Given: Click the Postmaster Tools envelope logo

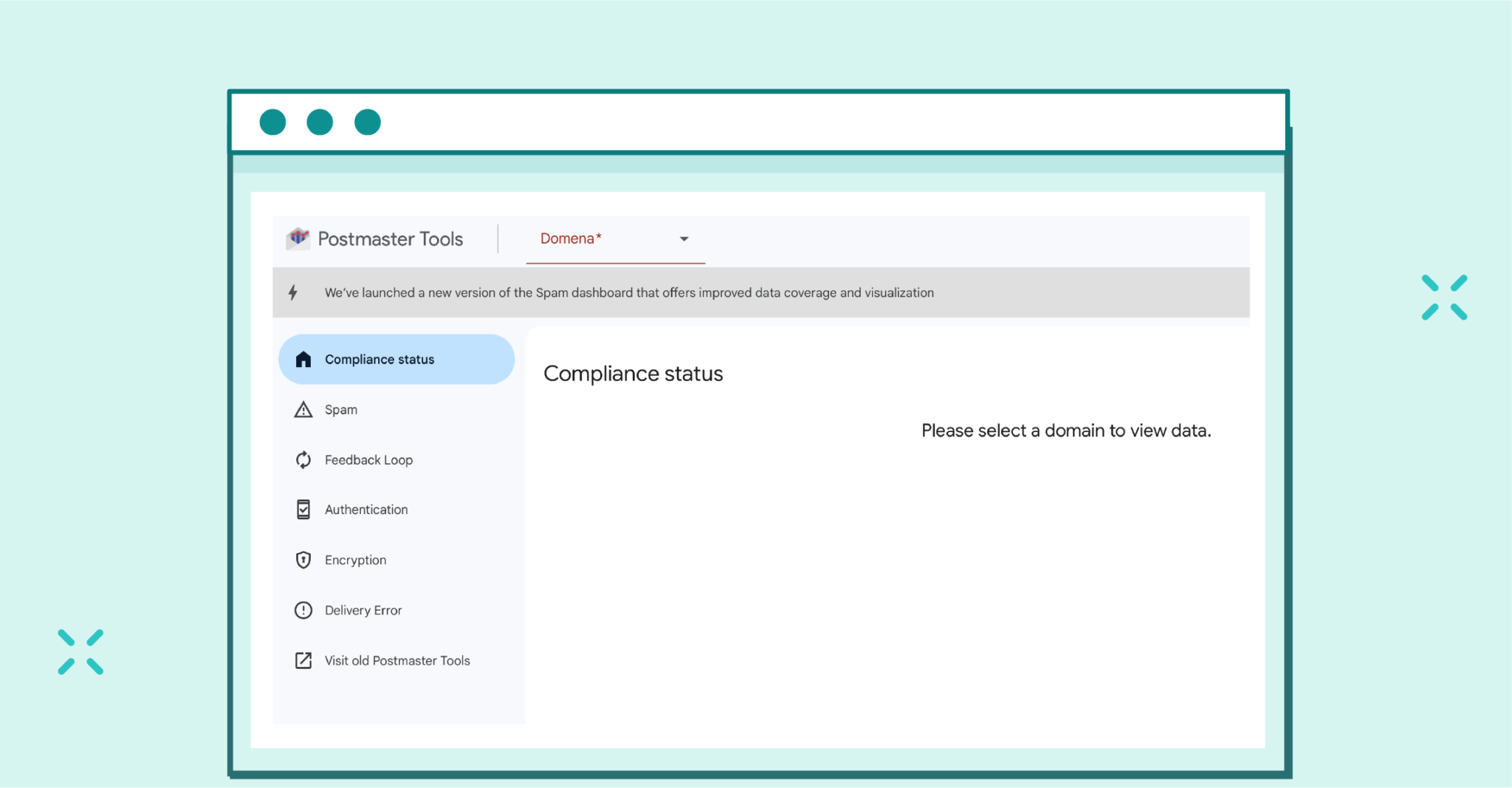Looking at the screenshot, I should coord(298,239).
